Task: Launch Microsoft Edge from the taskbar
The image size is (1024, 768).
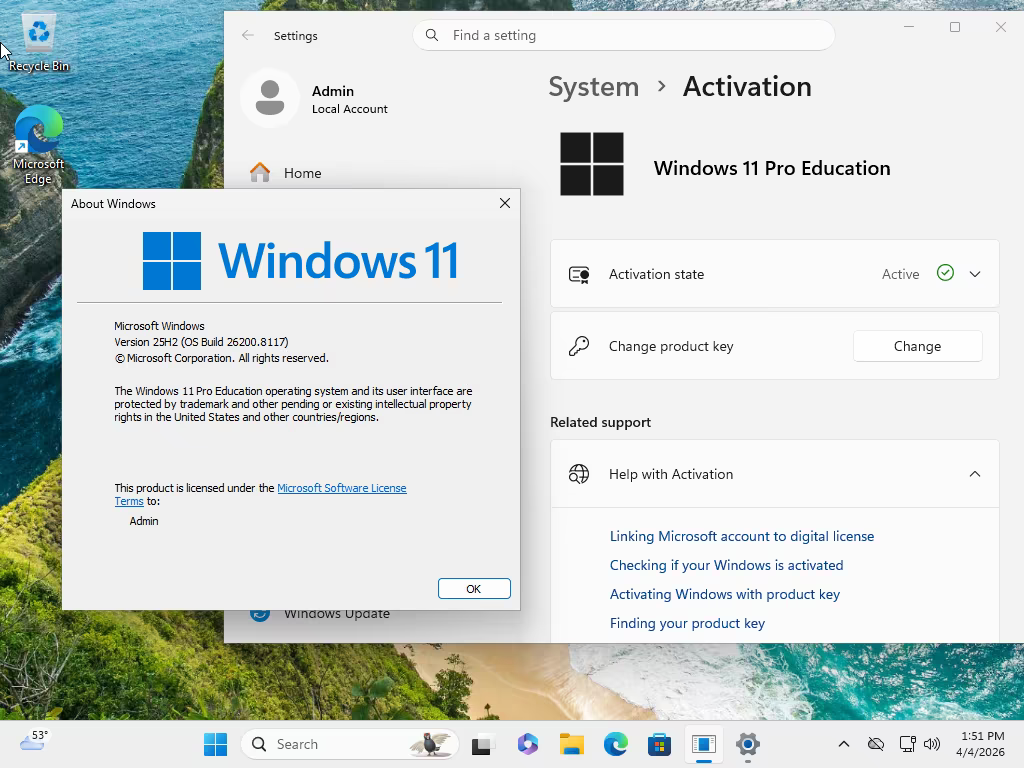Action: [x=615, y=744]
